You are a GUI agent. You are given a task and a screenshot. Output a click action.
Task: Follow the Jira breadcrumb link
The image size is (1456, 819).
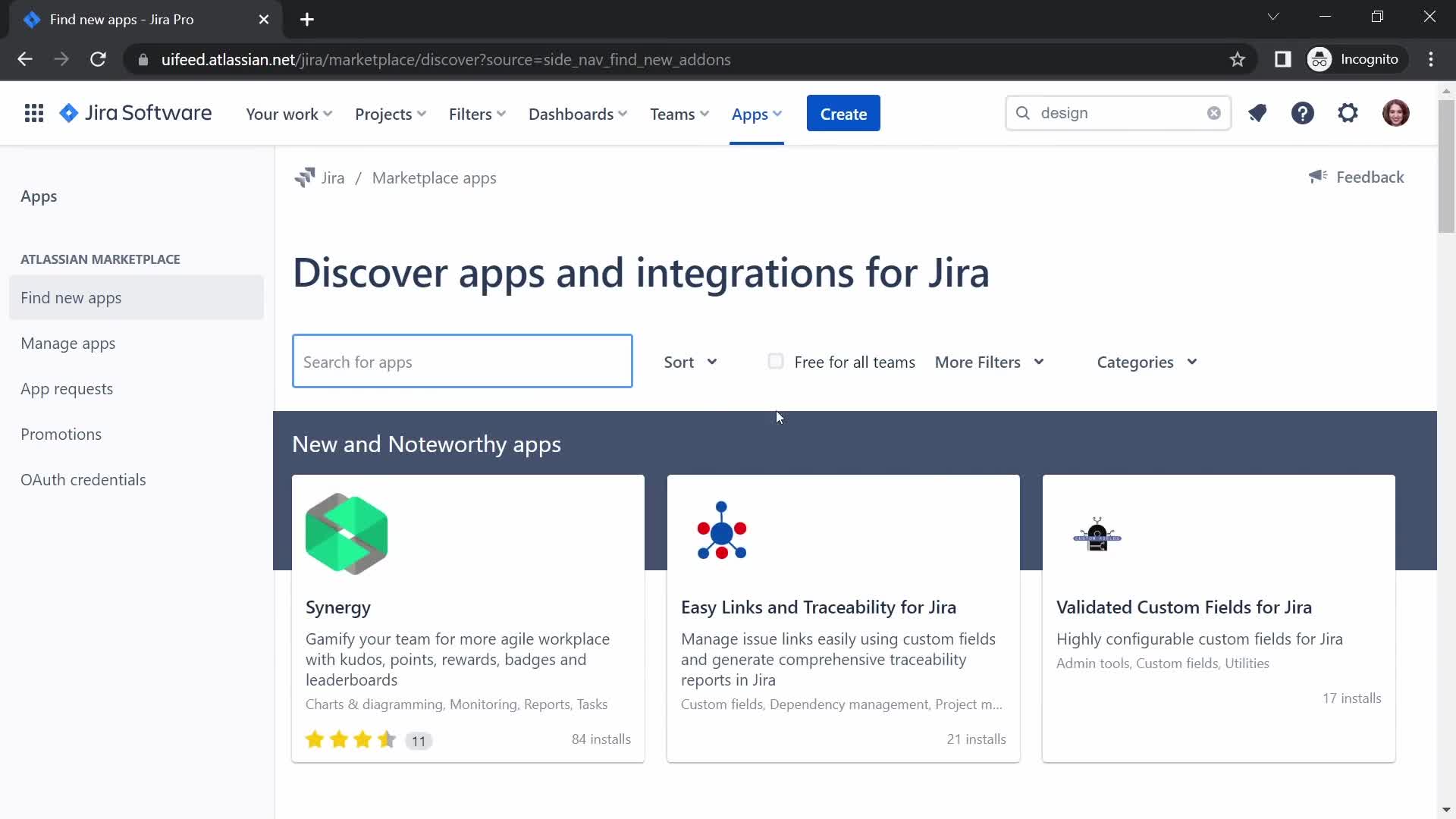(332, 177)
